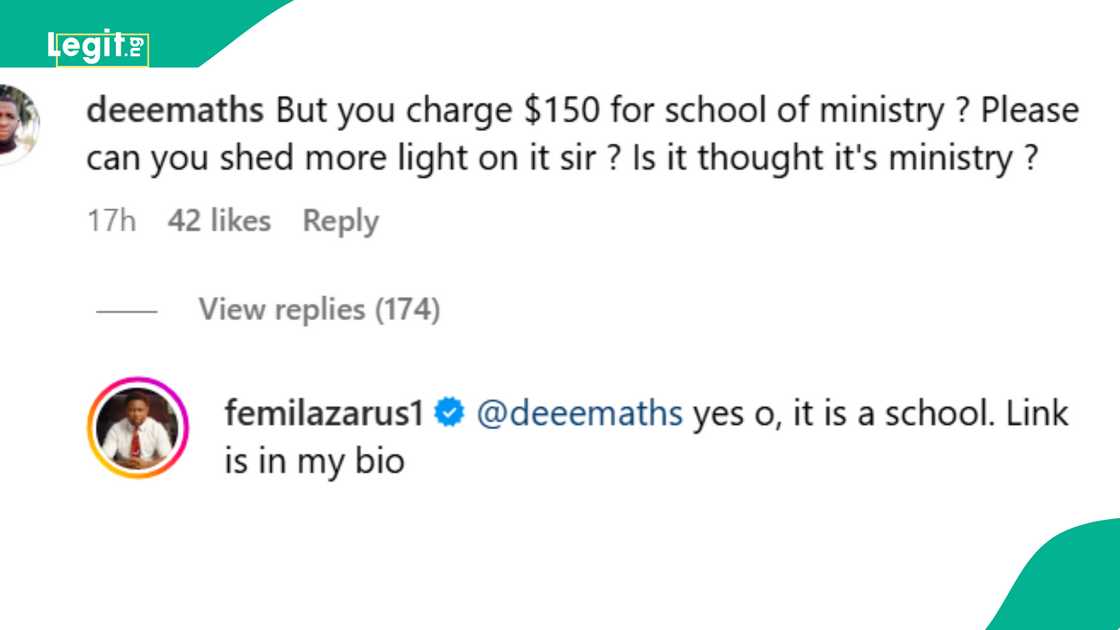
Task: Open deeemaths profile picture
Action: click(x=17, y=123)
